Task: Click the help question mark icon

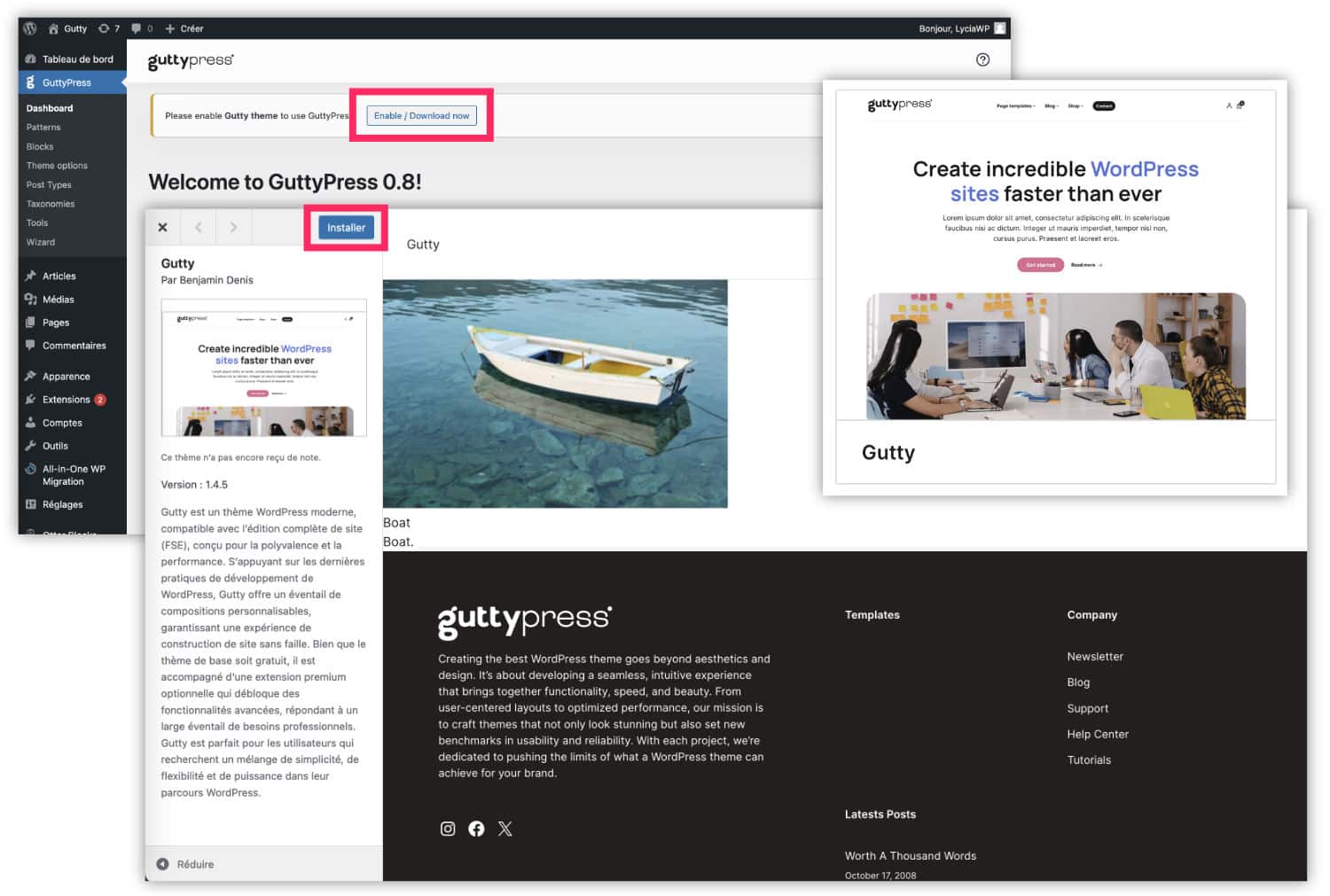Action: point(982,59)
